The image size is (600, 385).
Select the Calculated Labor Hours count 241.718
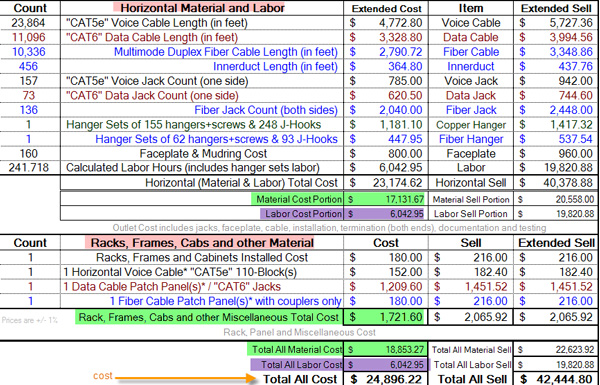point(28,168)
